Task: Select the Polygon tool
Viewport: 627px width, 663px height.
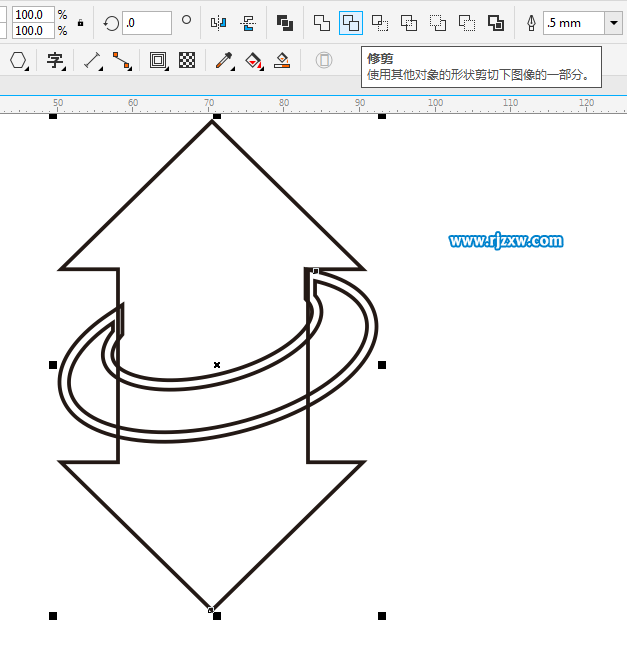Action: 18,60
